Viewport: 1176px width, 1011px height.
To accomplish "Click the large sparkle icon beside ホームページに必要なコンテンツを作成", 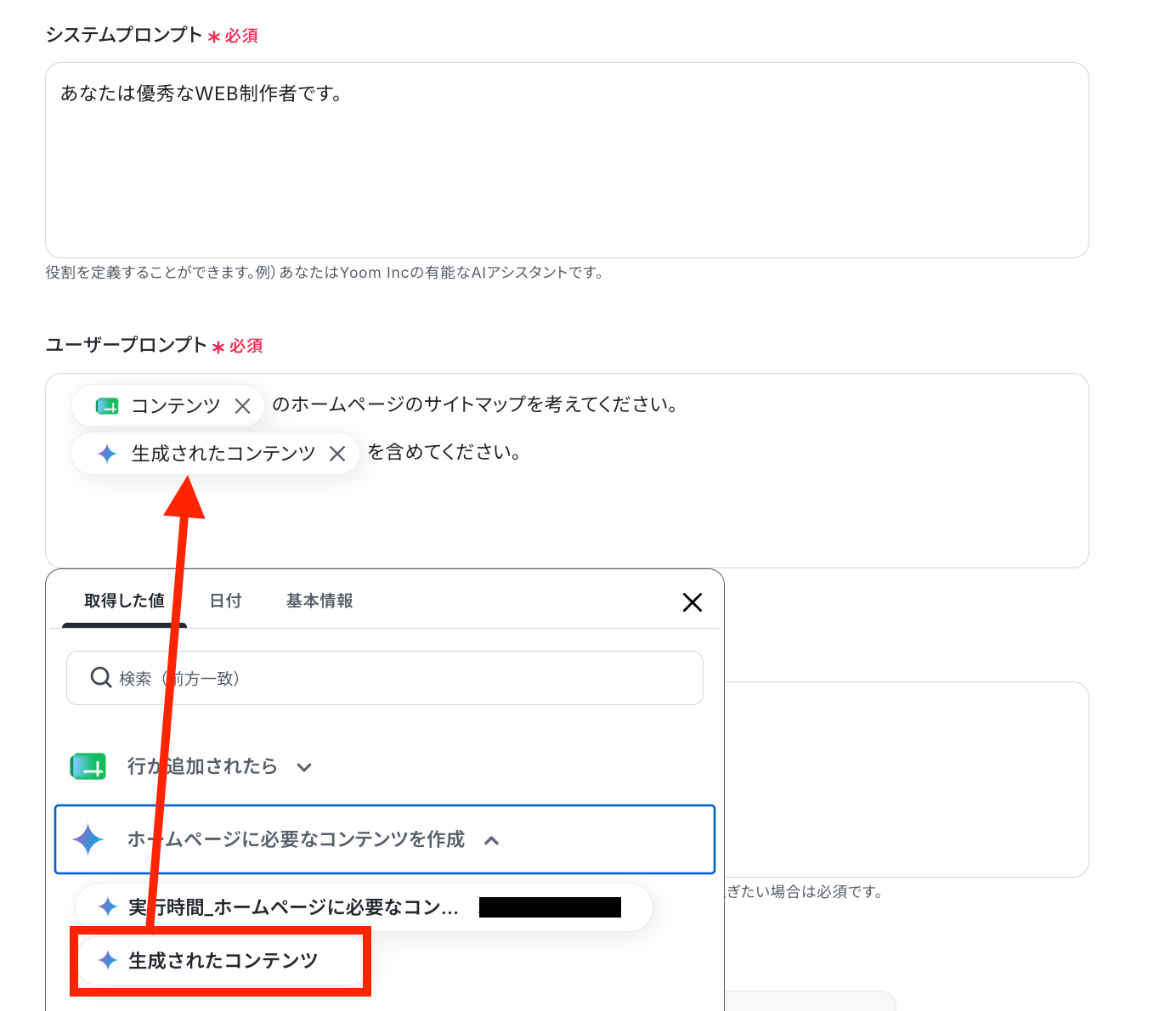I will pyautogui.click(x=88, y=839).
